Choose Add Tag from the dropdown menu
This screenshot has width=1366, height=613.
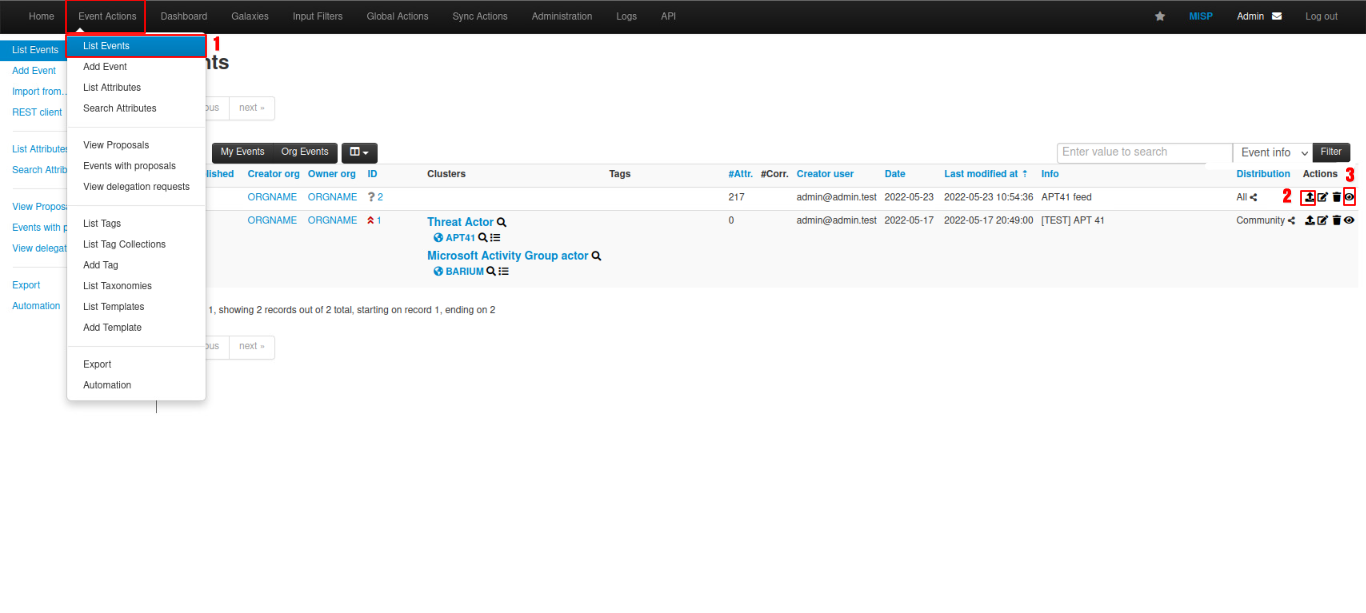click(101, 265)
